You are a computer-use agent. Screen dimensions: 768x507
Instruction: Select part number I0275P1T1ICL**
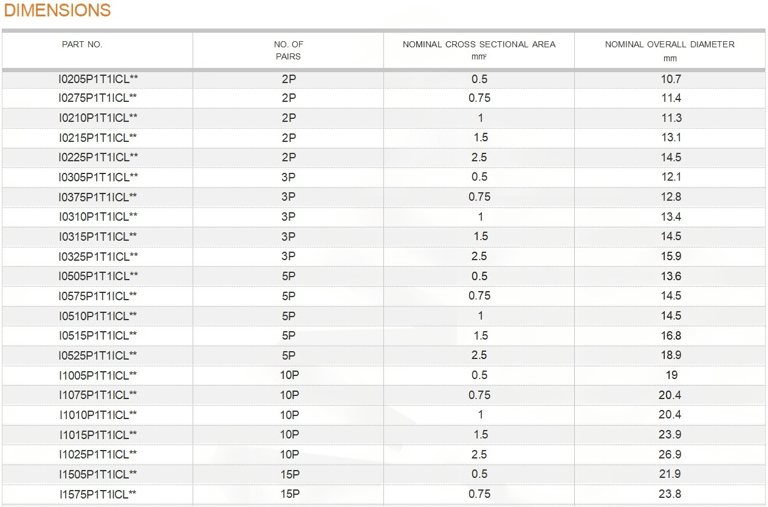pyautogui.click(x=98, y=98)
